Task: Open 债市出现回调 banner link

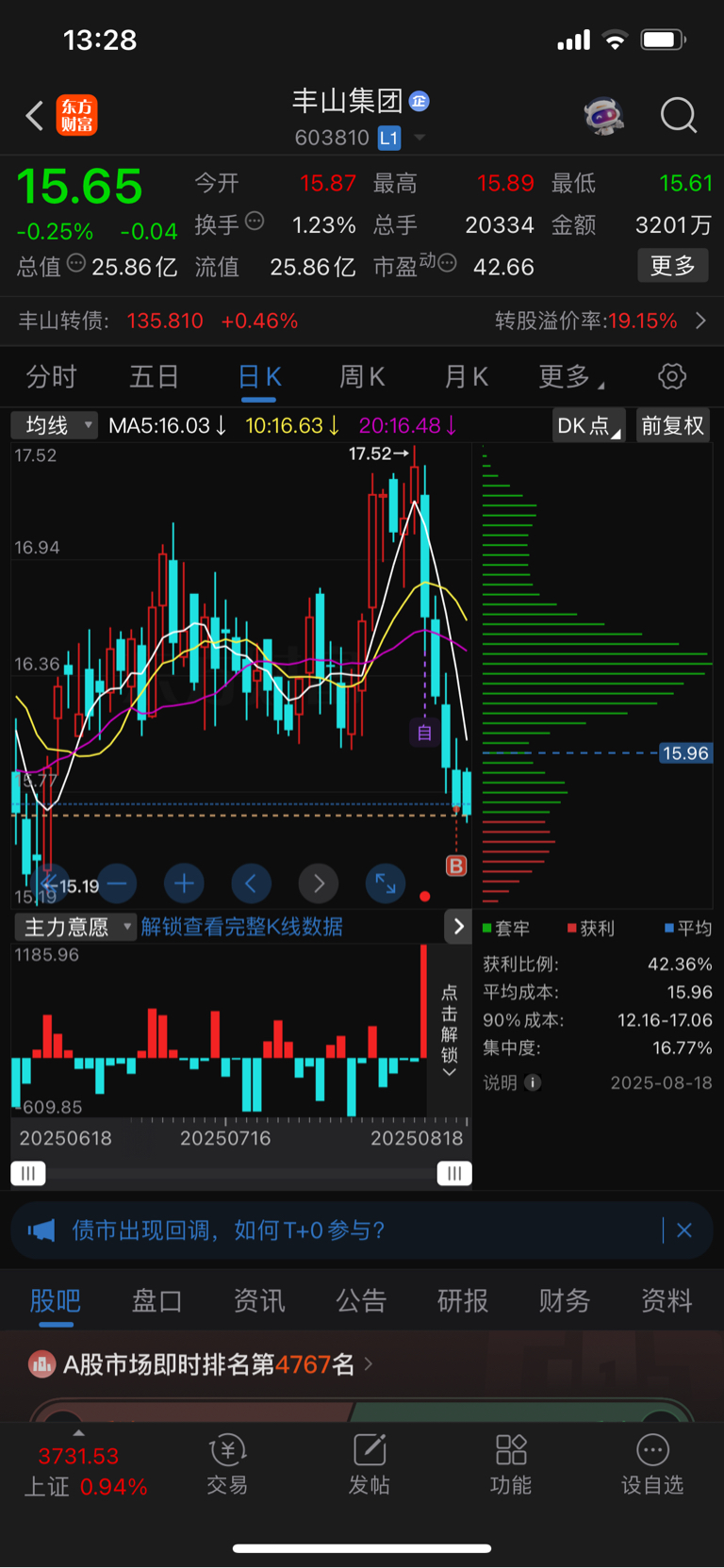Action: [x=229, y=1230]
